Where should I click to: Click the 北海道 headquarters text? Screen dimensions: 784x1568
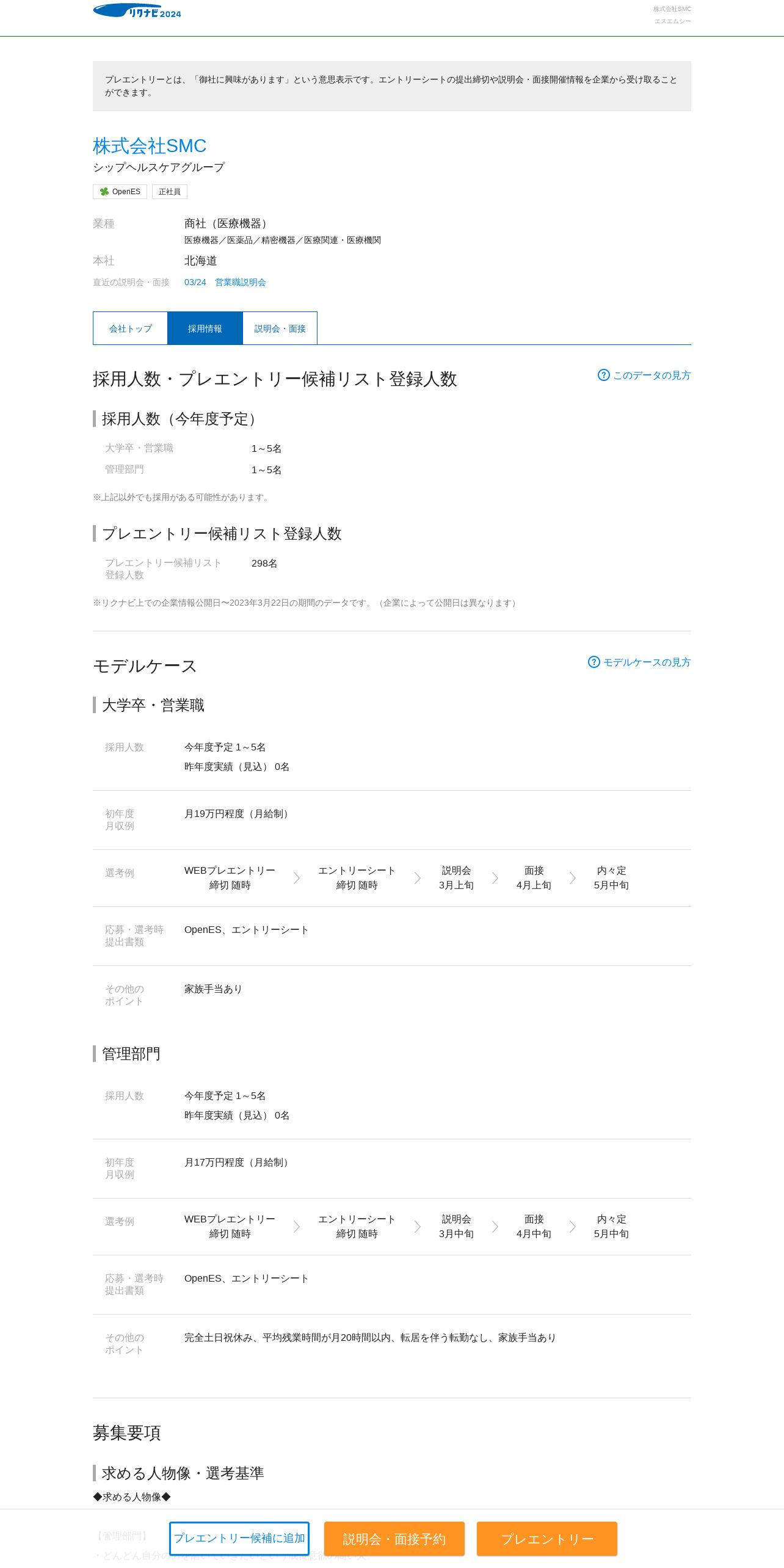(x=201, y=261)
